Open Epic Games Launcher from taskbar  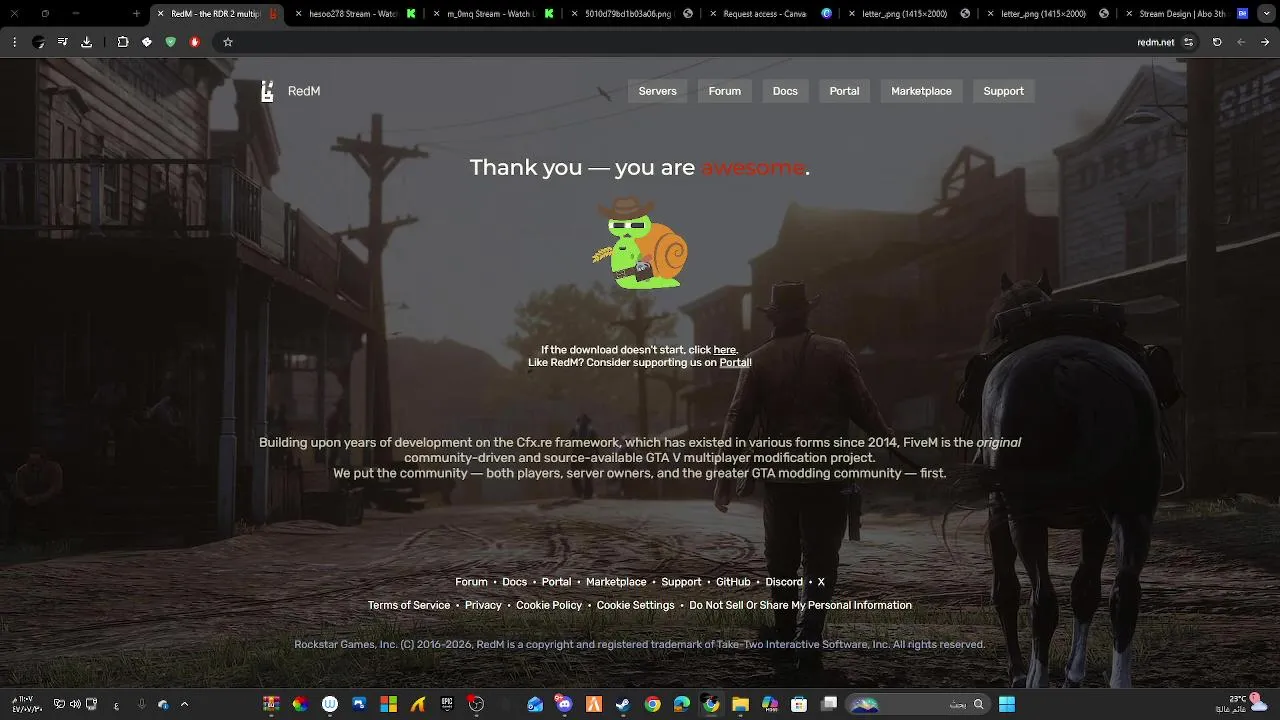(x=446, y=704)
